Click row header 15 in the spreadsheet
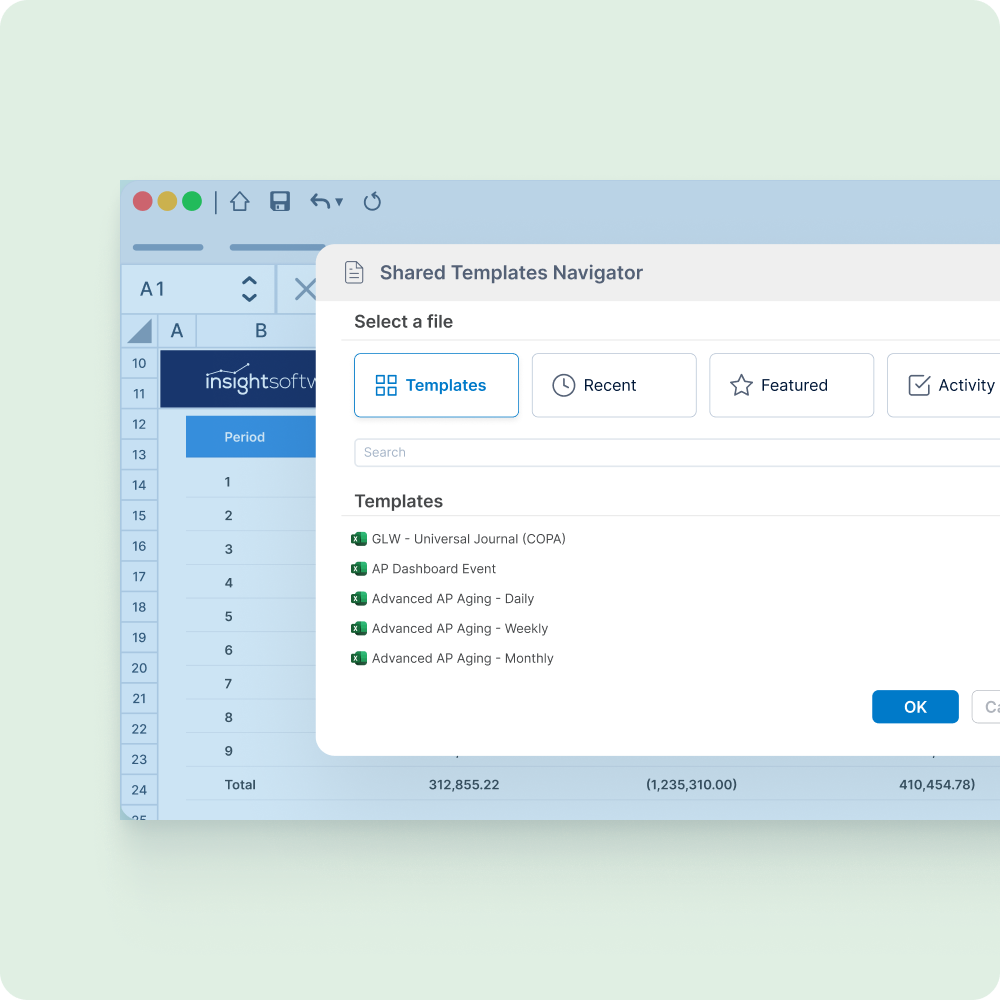The image size is (1000, 1000). pyautogui.click(x=139, y=515)
